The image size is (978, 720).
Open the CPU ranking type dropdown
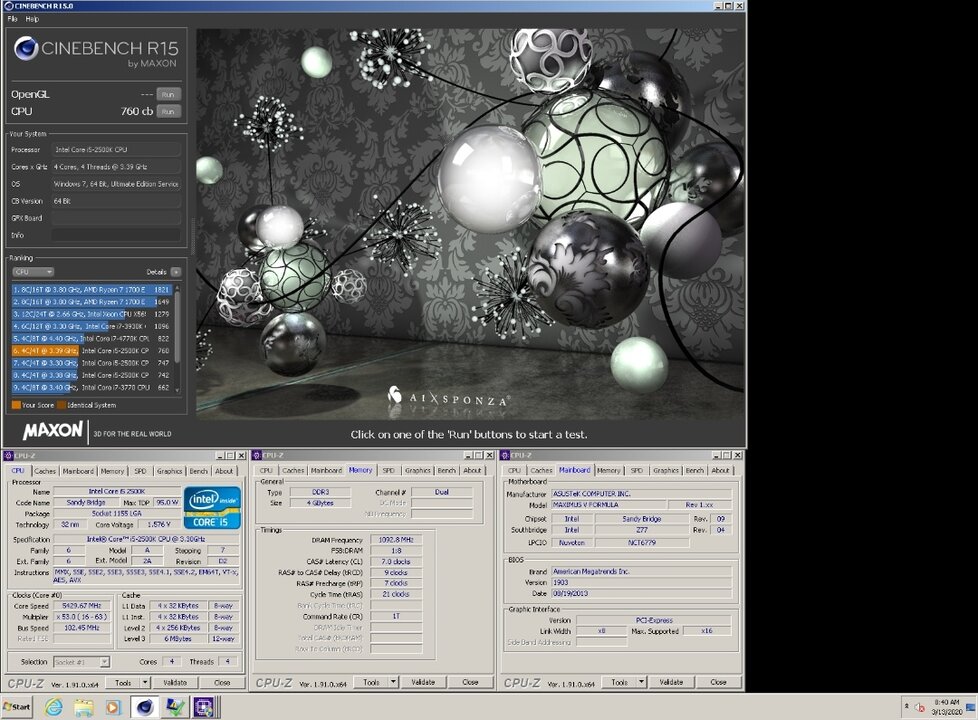click(33, 272)
